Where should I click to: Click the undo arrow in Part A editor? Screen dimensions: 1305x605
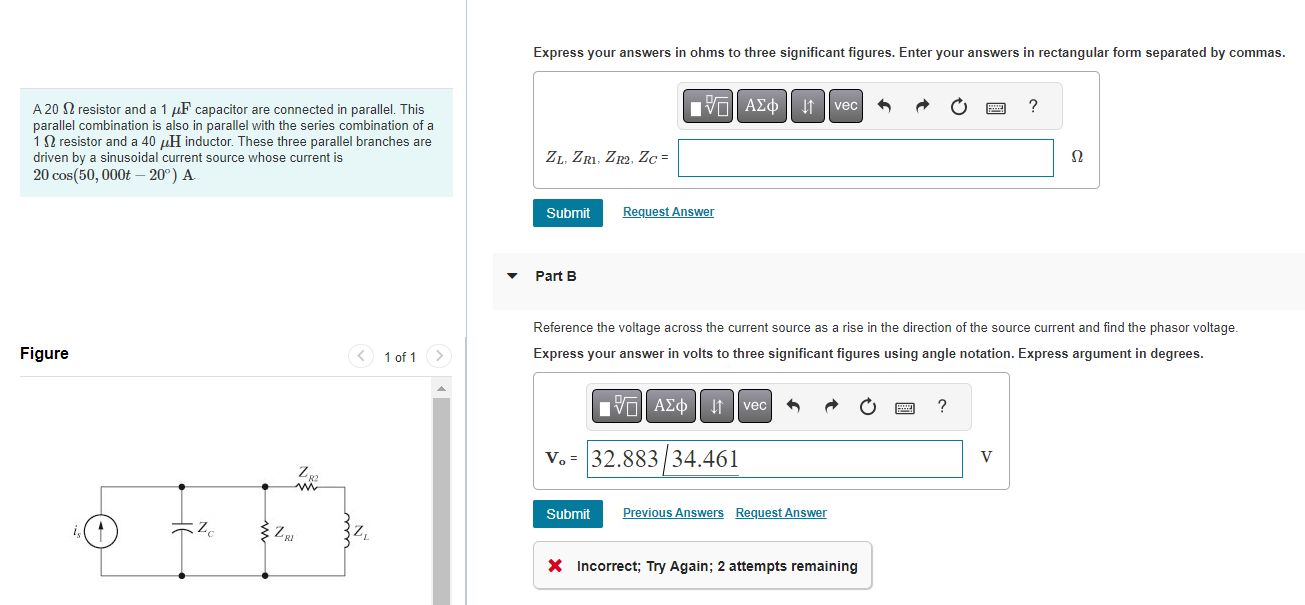tap(886, 105)
